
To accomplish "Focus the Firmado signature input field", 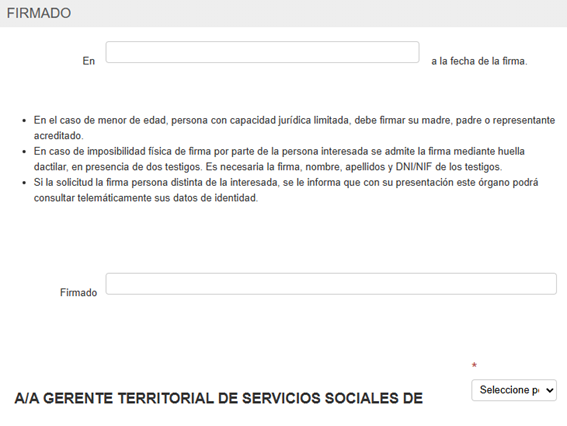I will pyautogui.click(x=331, y=284).
